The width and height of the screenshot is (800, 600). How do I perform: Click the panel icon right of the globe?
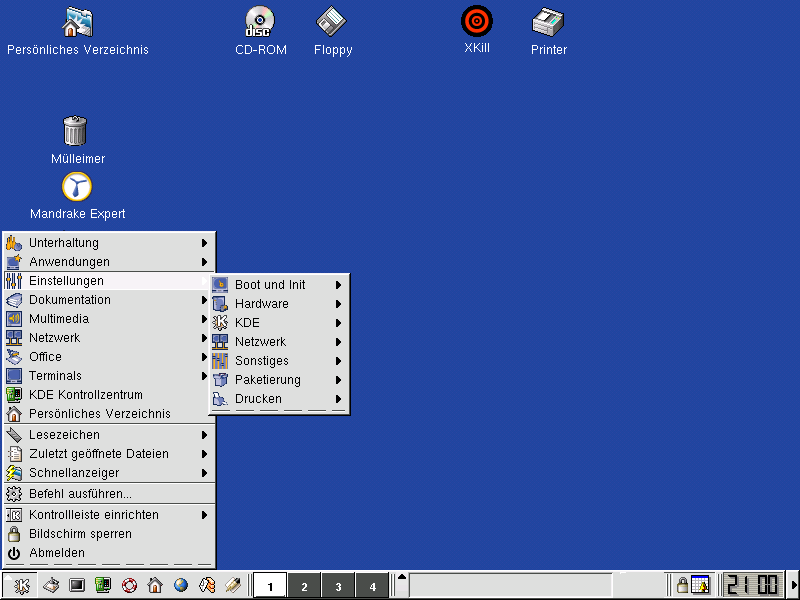(207, 585)
